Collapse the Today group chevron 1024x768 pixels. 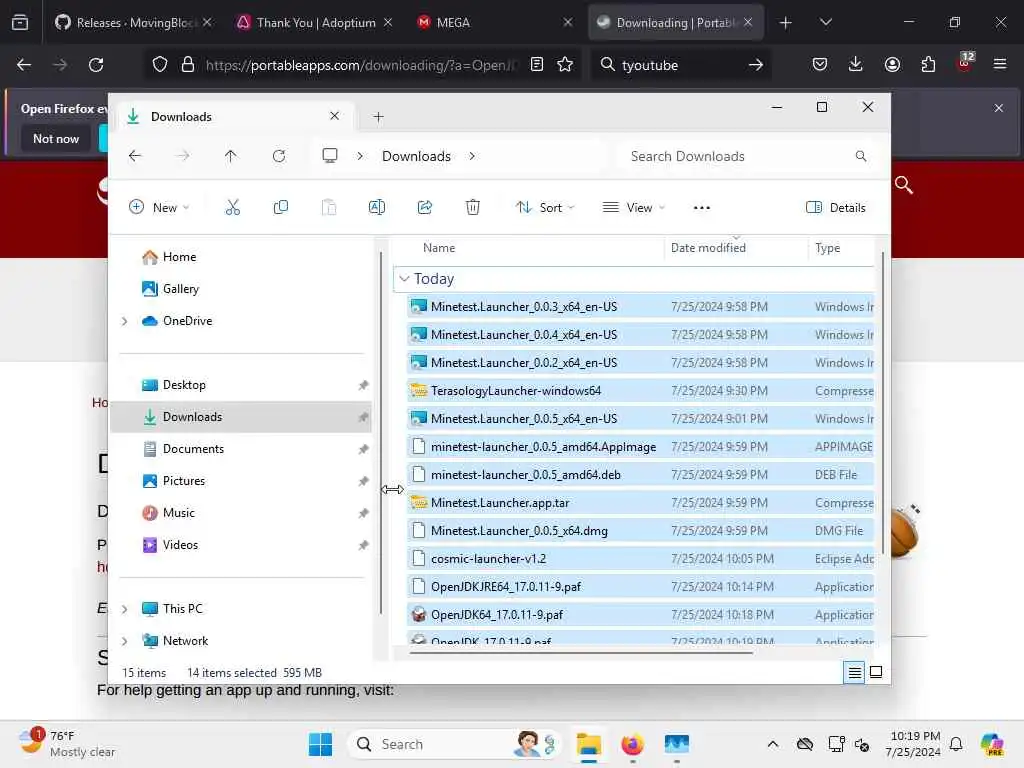(404, 279)
